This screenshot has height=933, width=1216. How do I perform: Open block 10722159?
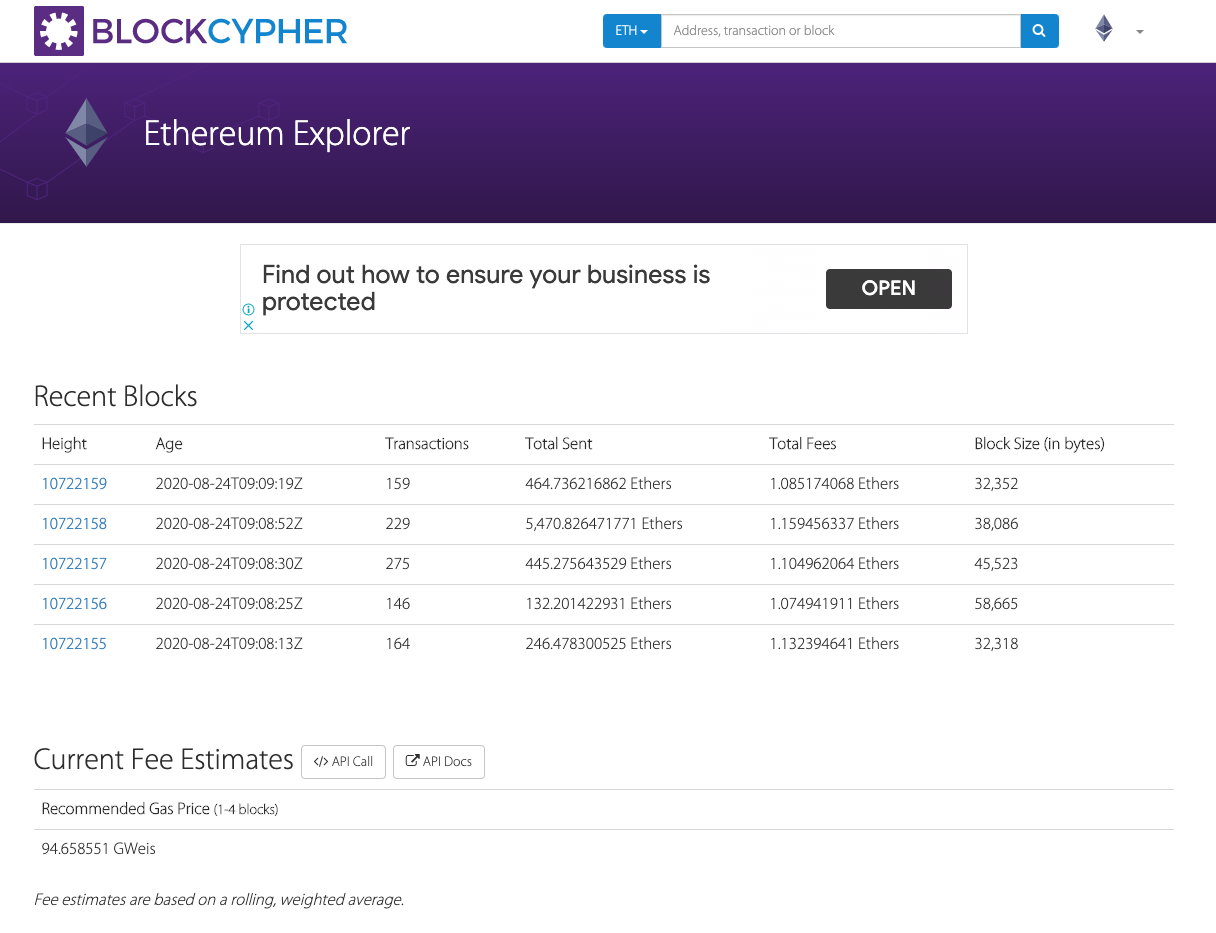tap(74, 484)
